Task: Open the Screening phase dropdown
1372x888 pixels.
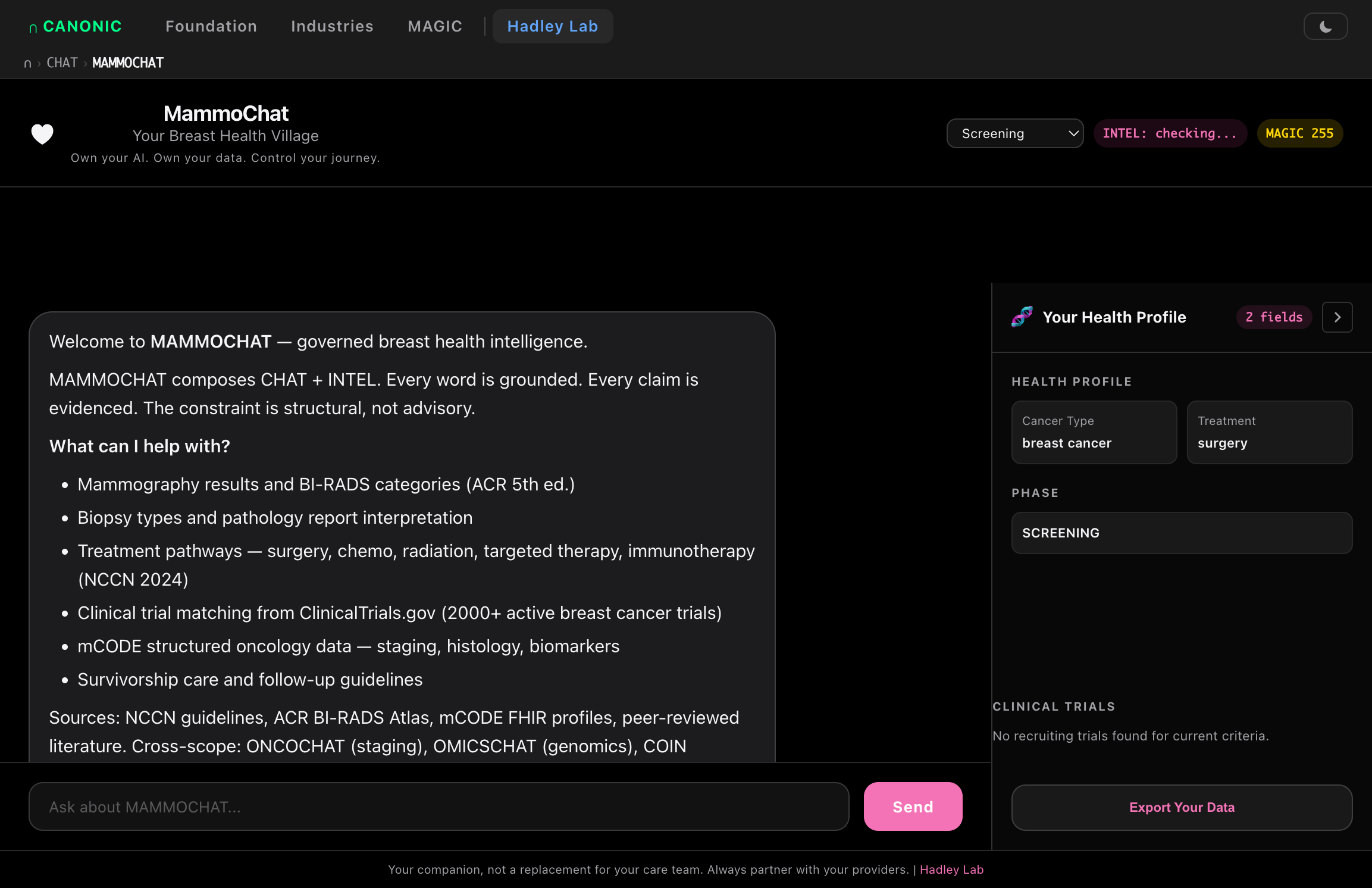Action: click(x=1015, y=133)
